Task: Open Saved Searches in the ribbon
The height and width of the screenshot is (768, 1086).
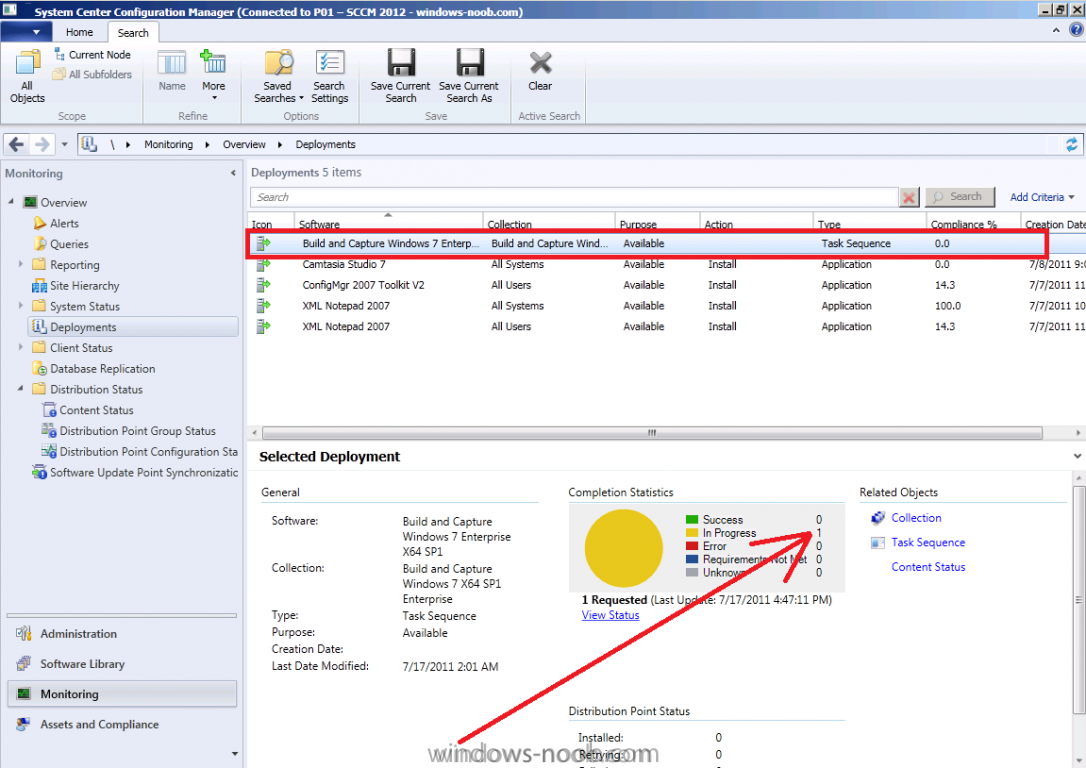Action: coord(278,76)
